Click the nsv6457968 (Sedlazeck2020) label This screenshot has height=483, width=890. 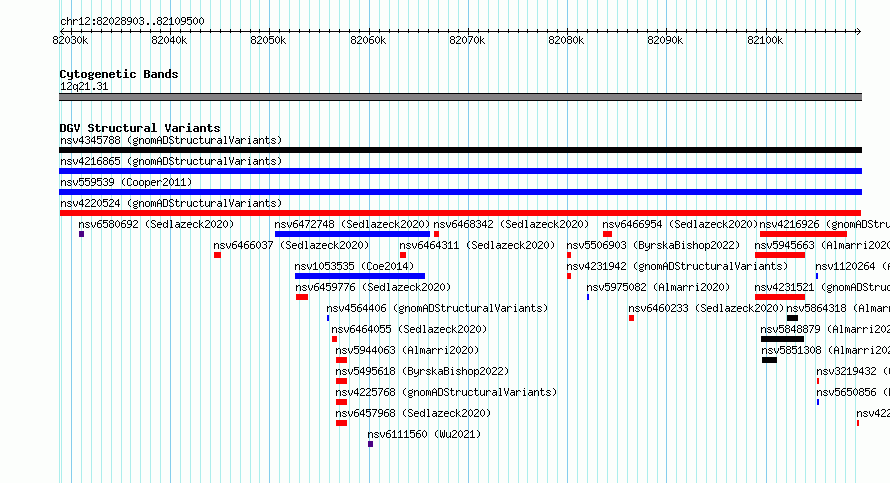pyautogui.click(x=413, y=413)
